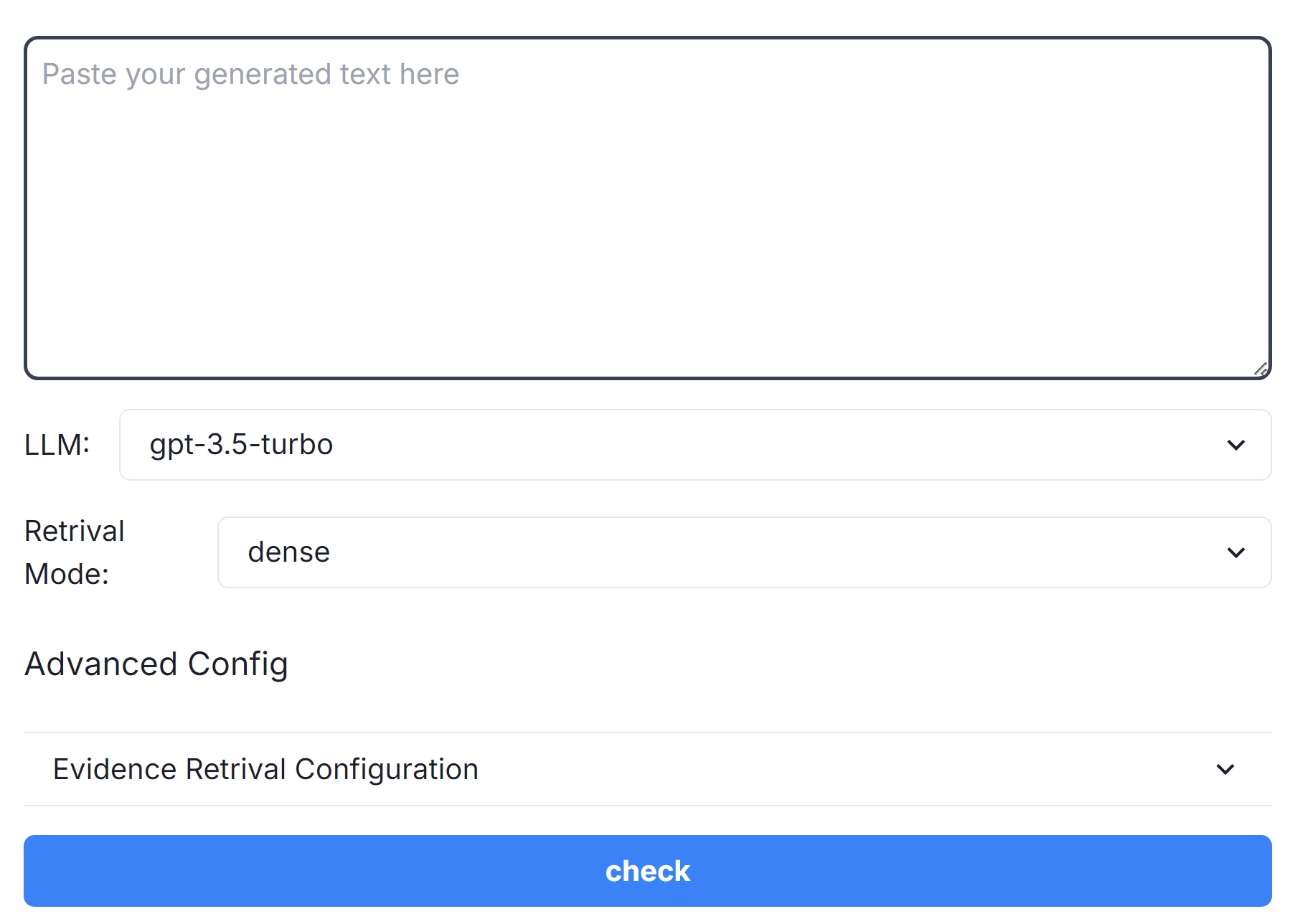1295x924 pixels.
Task: Click the "Retrival Mode:" label
Action: click(x=74, y=552)
